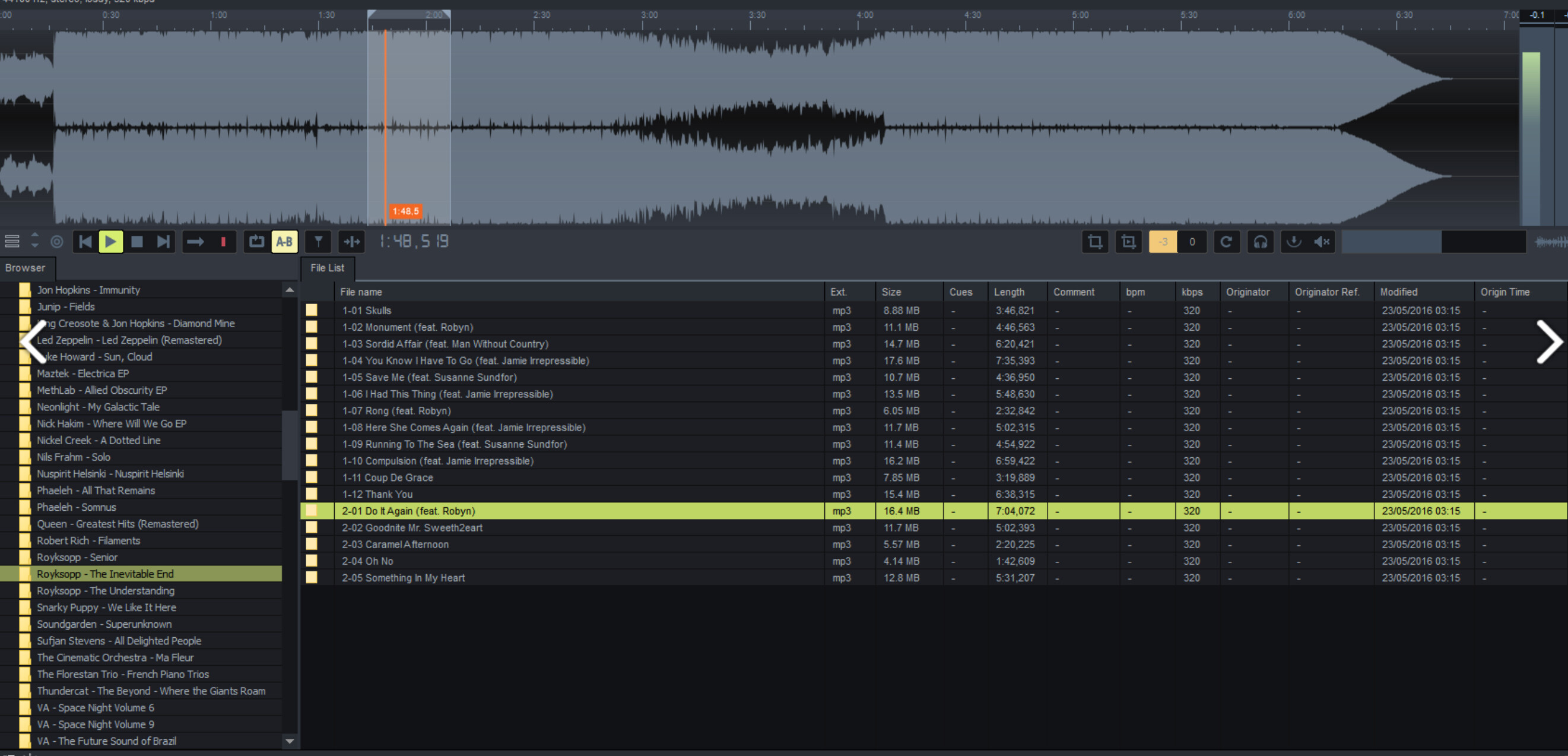
Task: Click the crop selection icon
Action: tap(1094, 242)
